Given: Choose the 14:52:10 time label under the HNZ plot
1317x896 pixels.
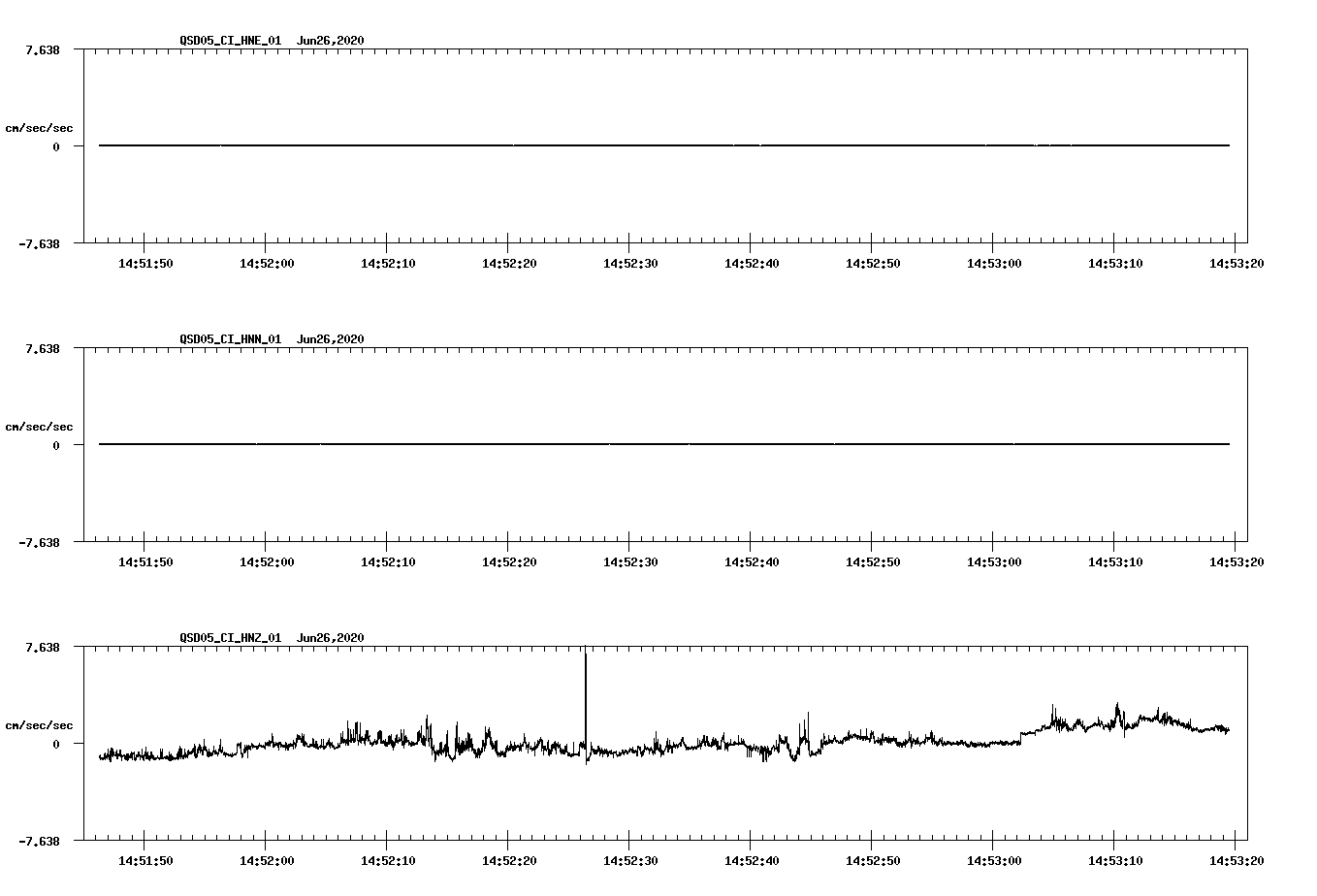Looking at the screenshot, I should pos(388,860).
